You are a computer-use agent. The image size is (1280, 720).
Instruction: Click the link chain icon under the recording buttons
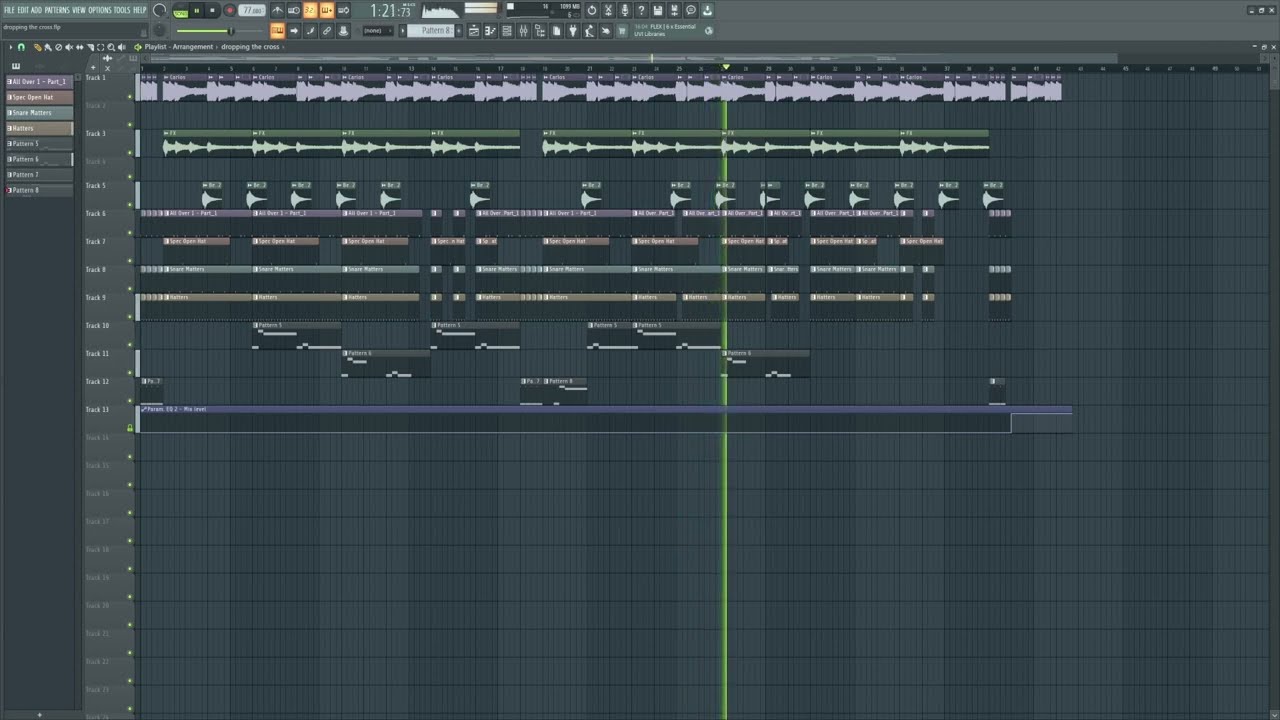(326, 31)
